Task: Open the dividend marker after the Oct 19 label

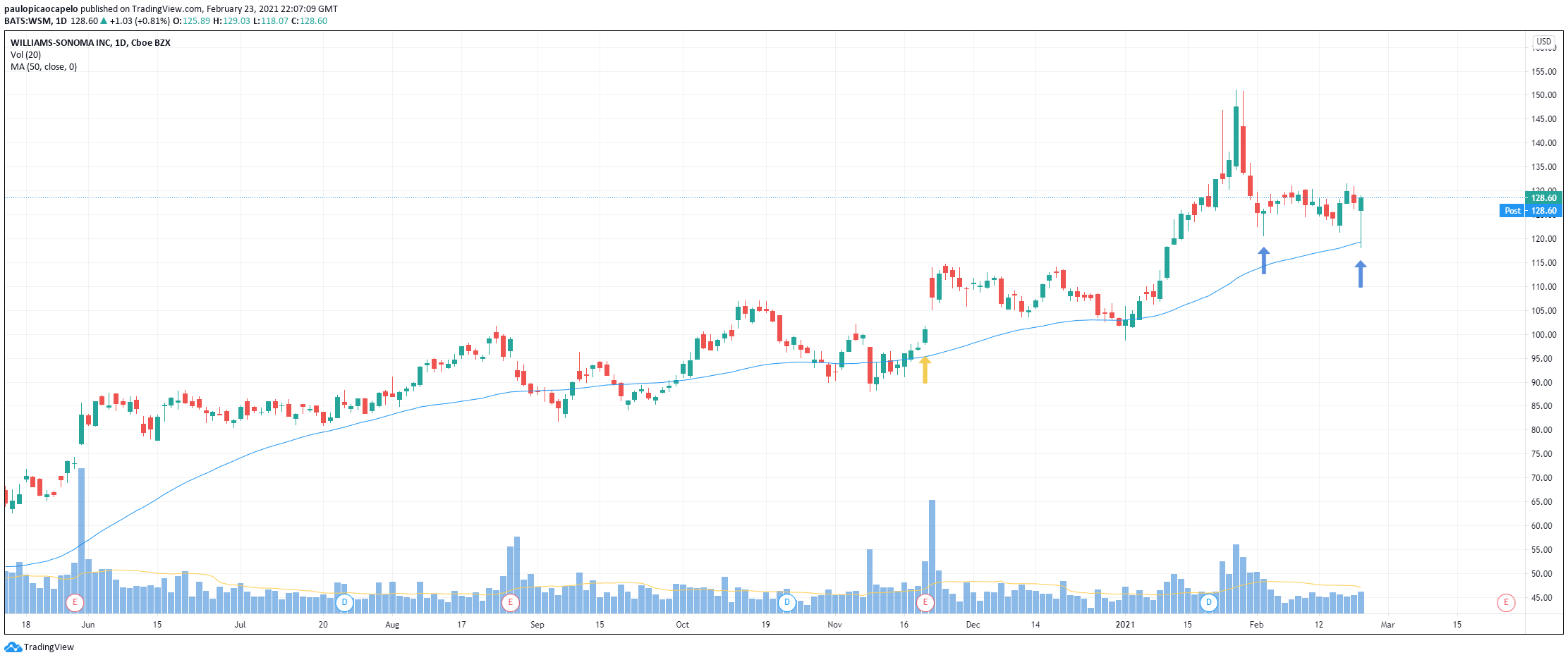Action: click(787, 603)
